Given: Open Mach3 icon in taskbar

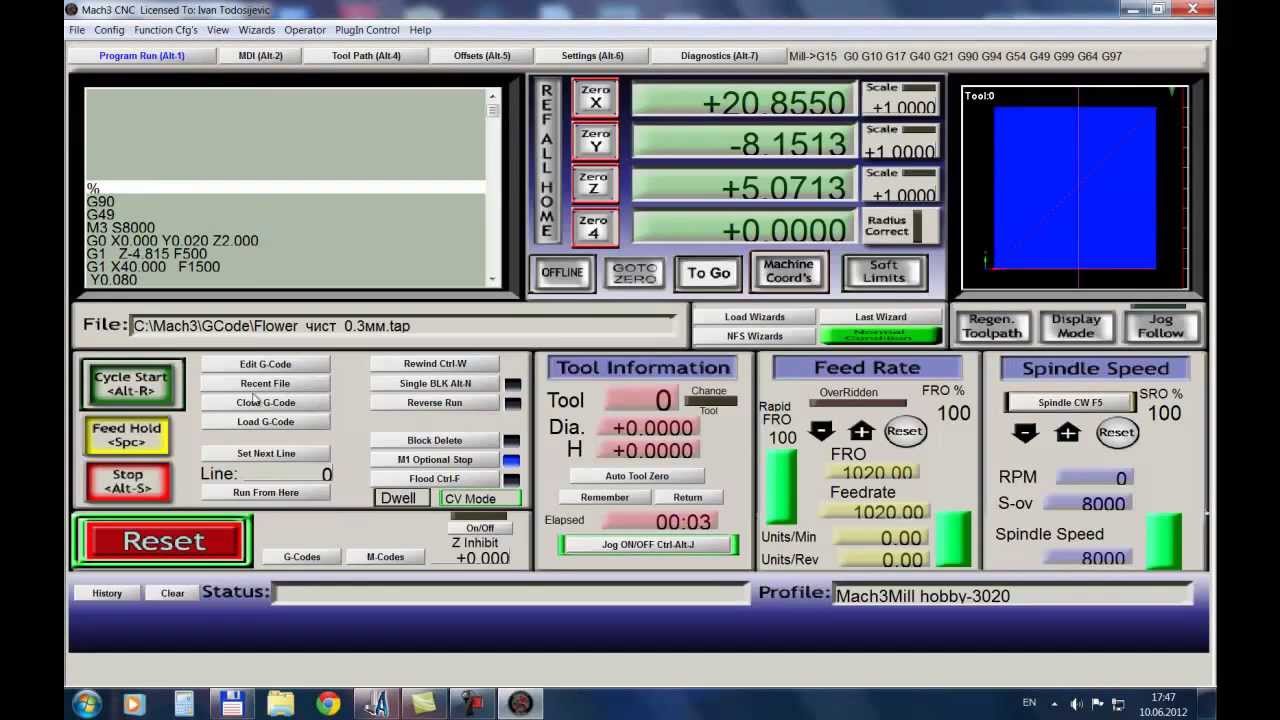Looking at the screenshot, I should [519, 704].
